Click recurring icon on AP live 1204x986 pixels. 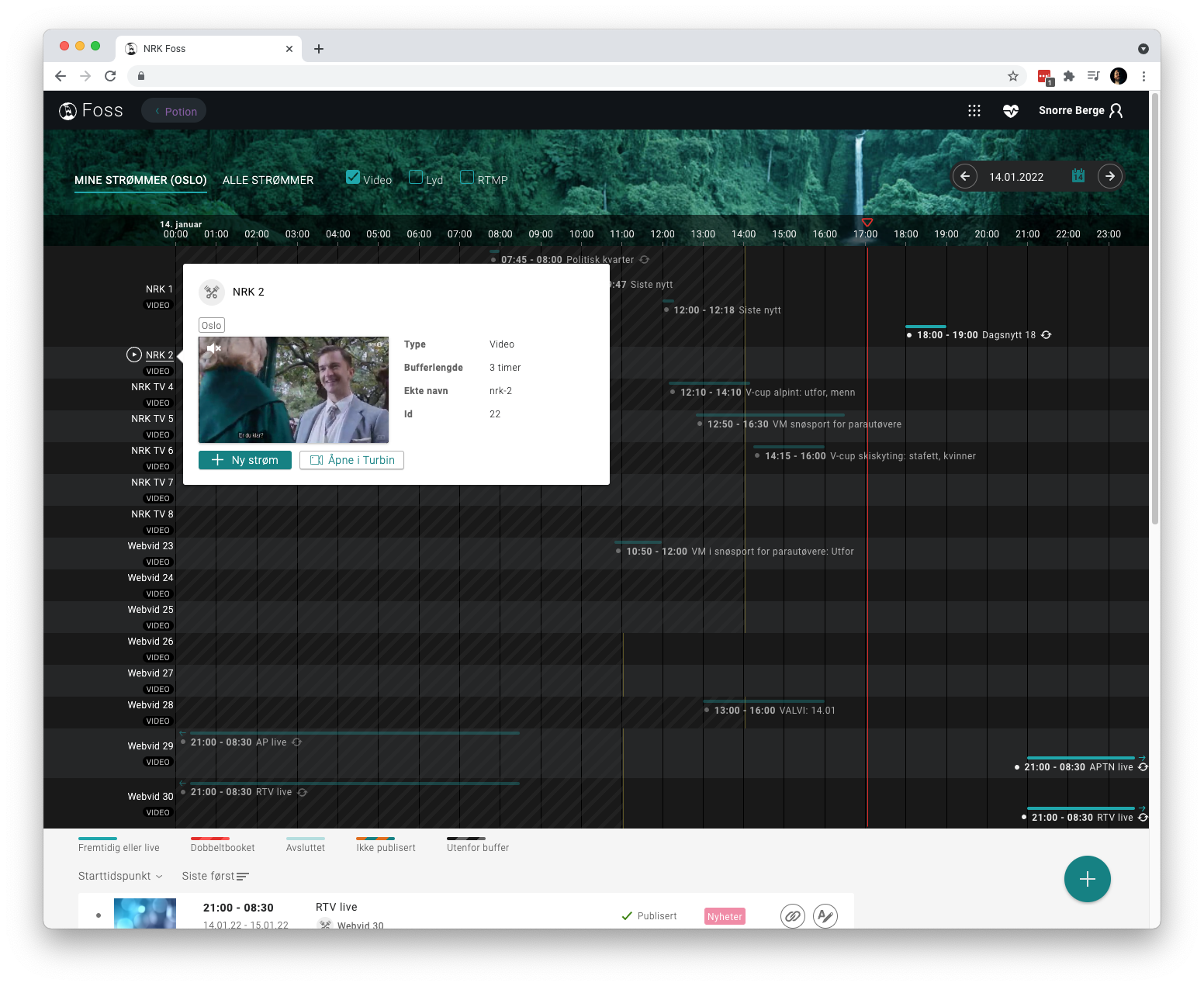297,742
